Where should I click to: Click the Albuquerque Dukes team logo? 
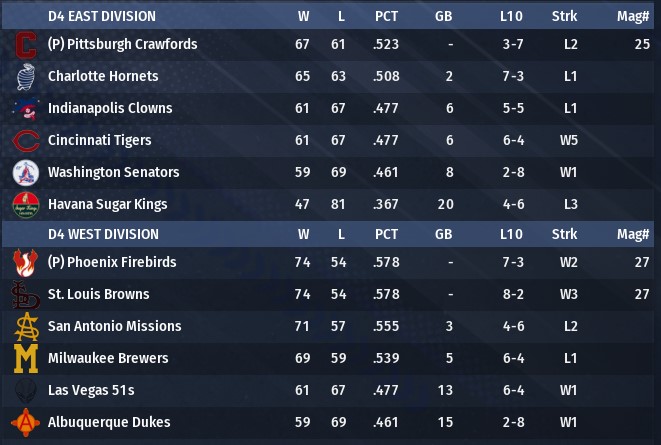tap(25, 423)
